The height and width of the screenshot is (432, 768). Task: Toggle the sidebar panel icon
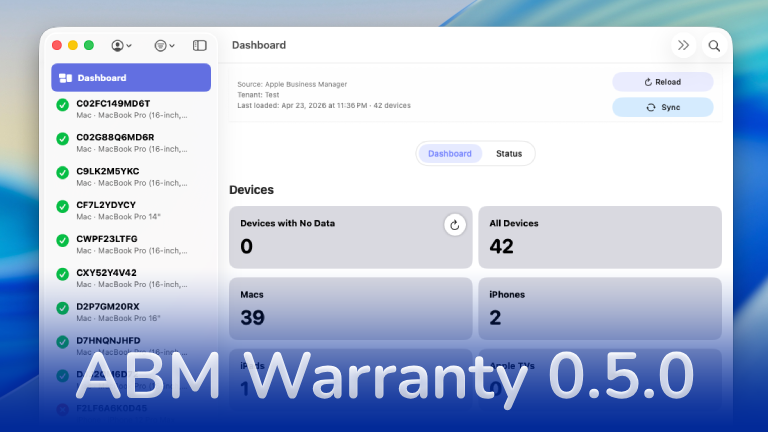200,45
